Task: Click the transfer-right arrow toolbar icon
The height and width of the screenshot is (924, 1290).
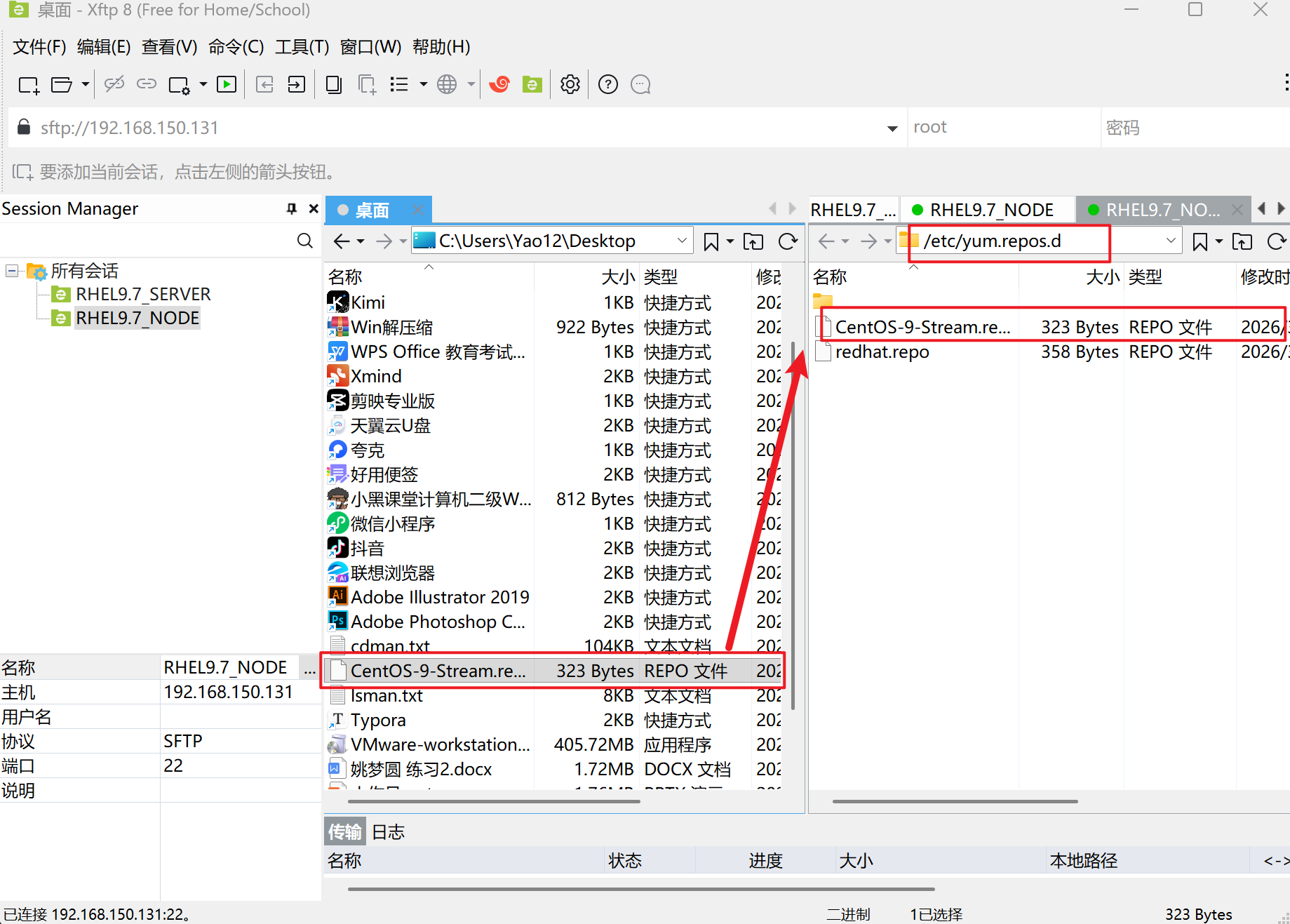Action: coord(296,85)
